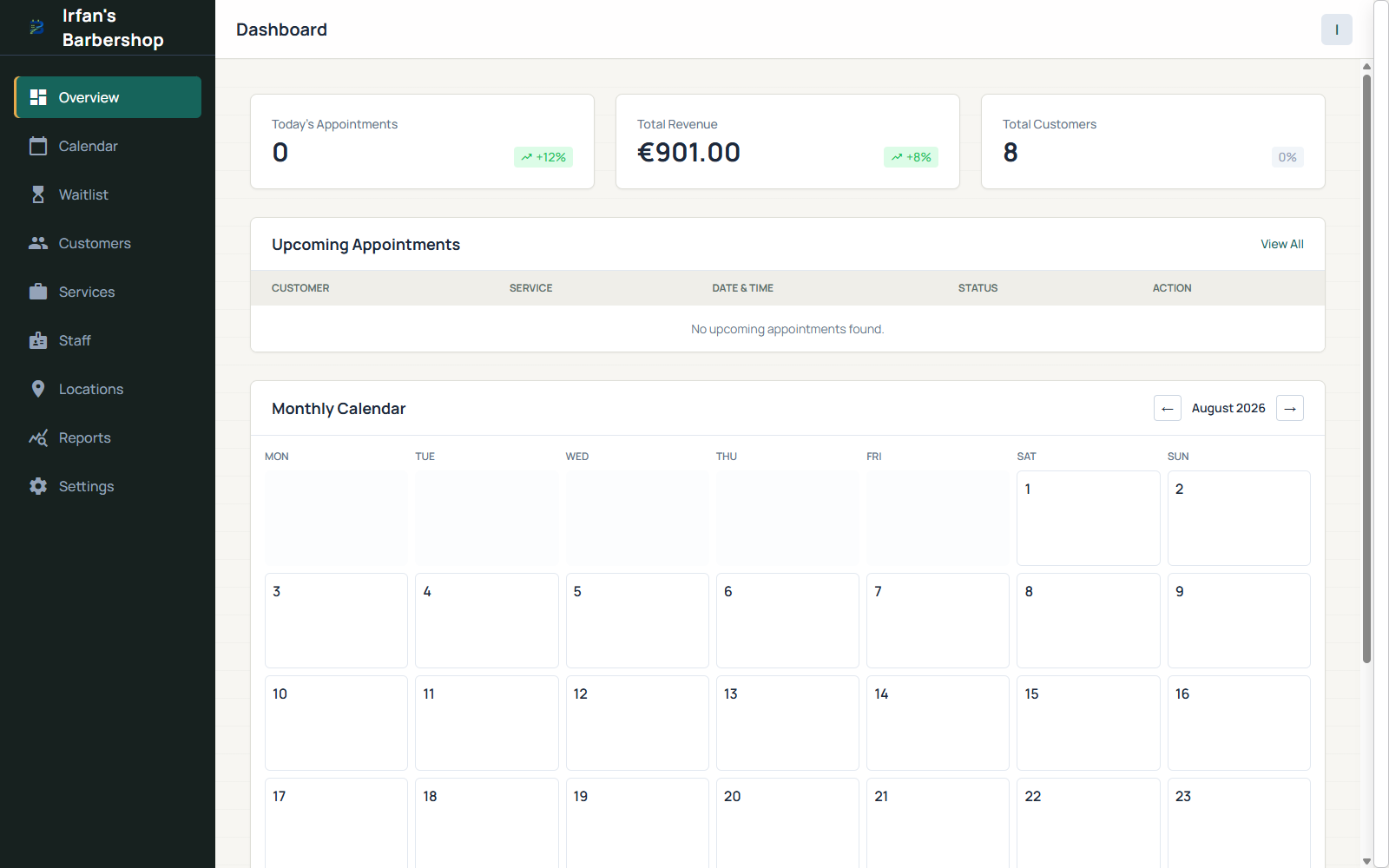Viewport: 1389px width, 868px height.
Task: Click the STATUS column header
Action: pos(978,288)
